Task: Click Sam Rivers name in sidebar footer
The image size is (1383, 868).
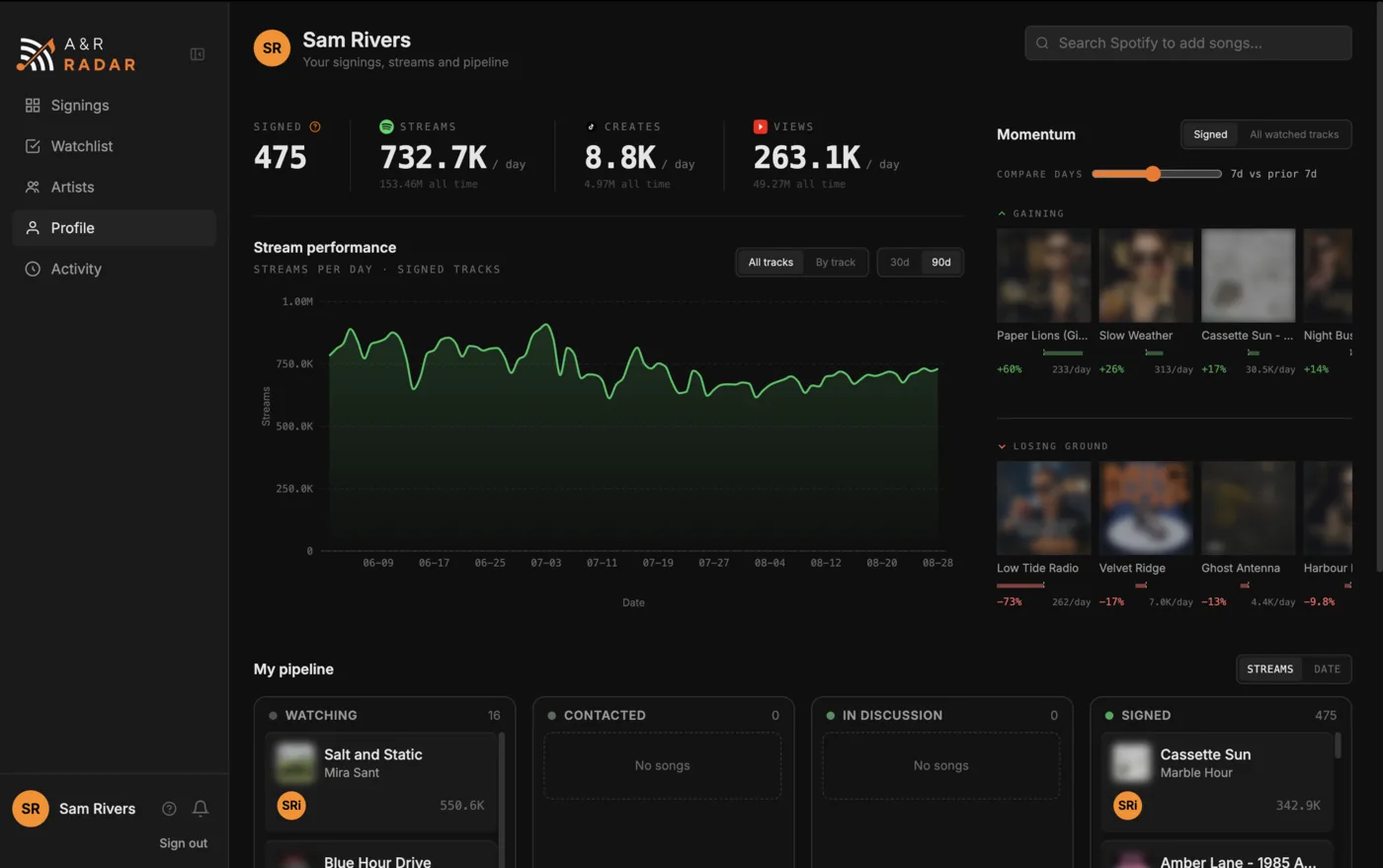Action: (x=97, y=809)
